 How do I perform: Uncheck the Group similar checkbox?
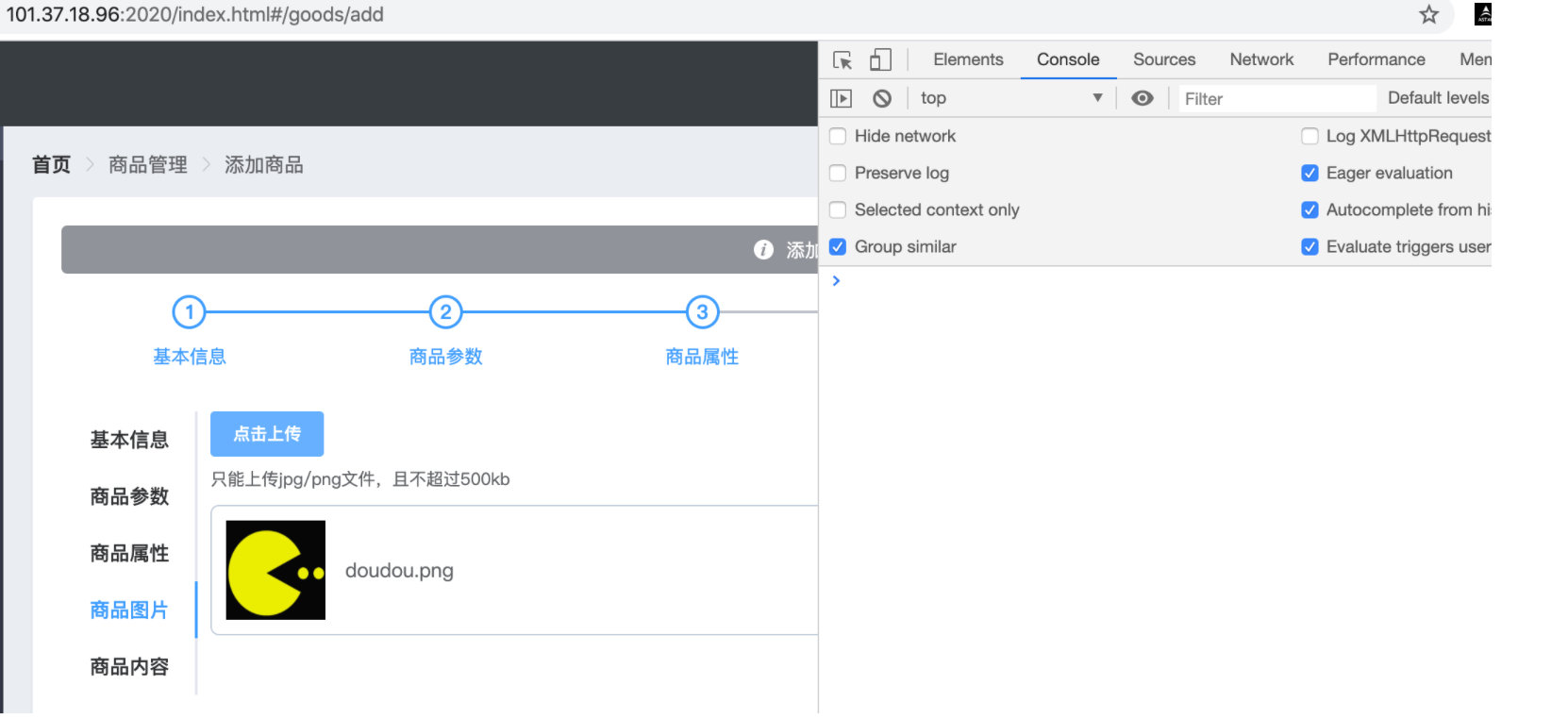tap(838, 246)
